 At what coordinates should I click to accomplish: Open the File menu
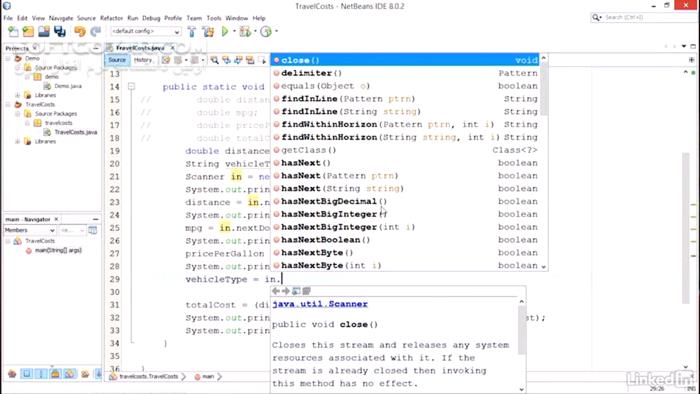pos(8,18)
